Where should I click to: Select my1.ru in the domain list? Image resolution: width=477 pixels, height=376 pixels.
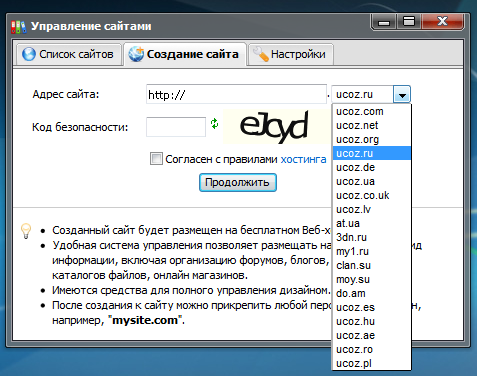(372, 251)
